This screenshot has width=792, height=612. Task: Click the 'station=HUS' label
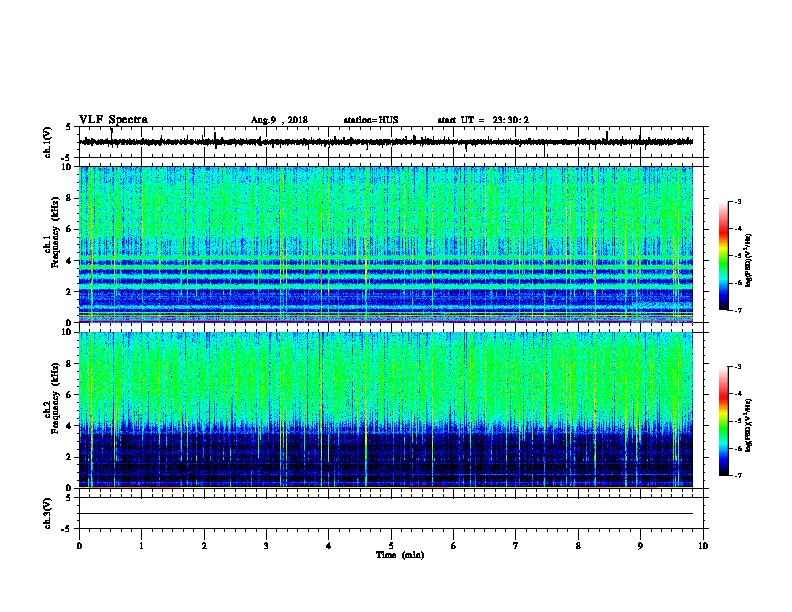point(371,120)
